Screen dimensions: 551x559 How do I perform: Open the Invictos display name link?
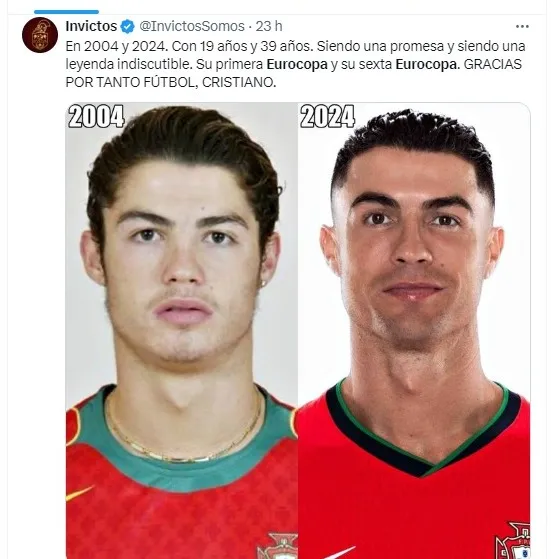(x=91, y=26)
